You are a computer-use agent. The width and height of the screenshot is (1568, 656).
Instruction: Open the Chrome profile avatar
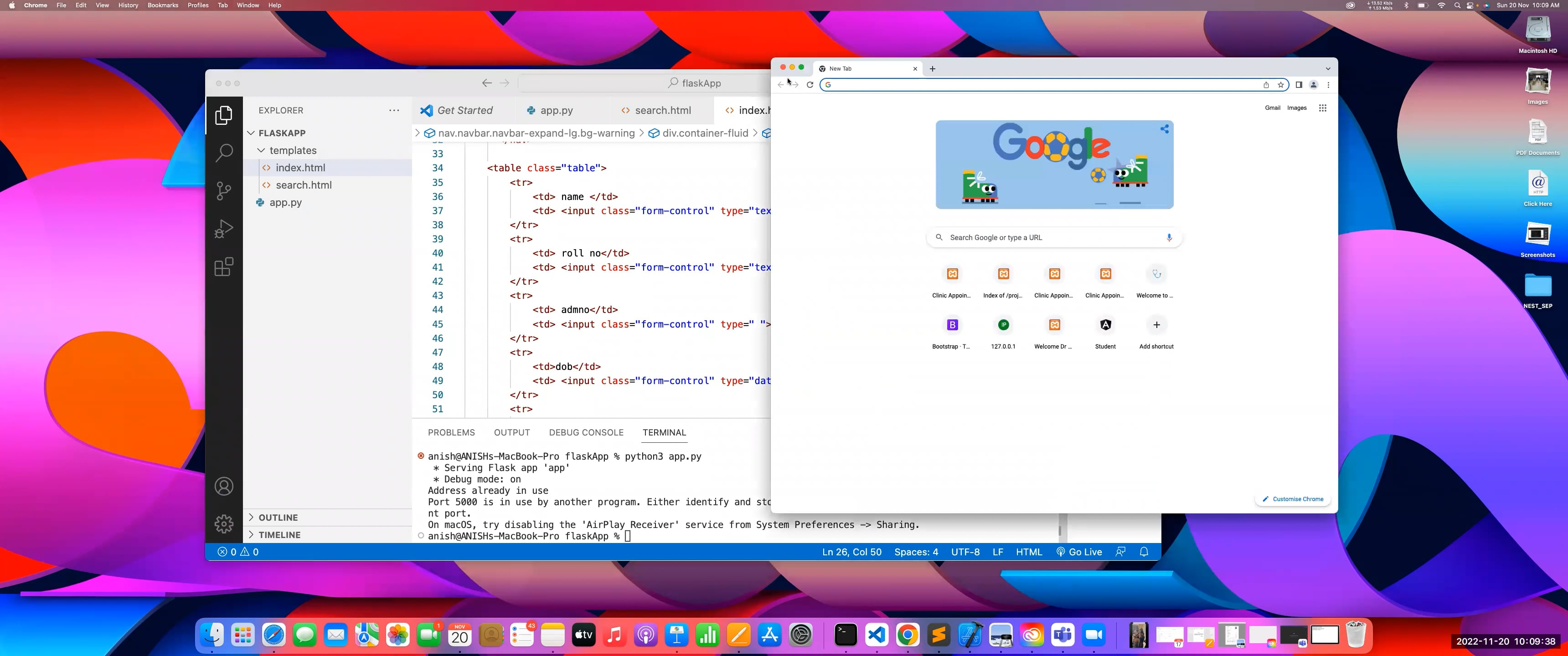[x=1314, y=85]
